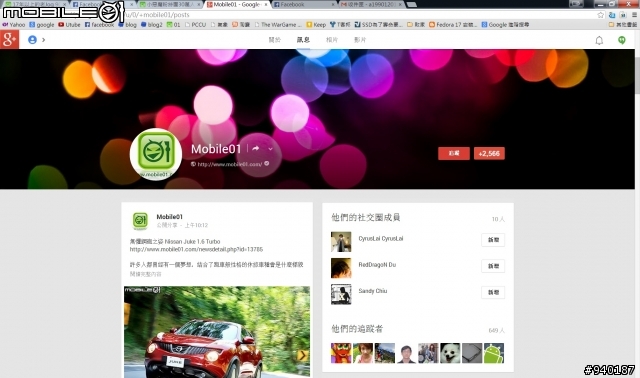Open the man in suit follower avatar

click(406, 353)
